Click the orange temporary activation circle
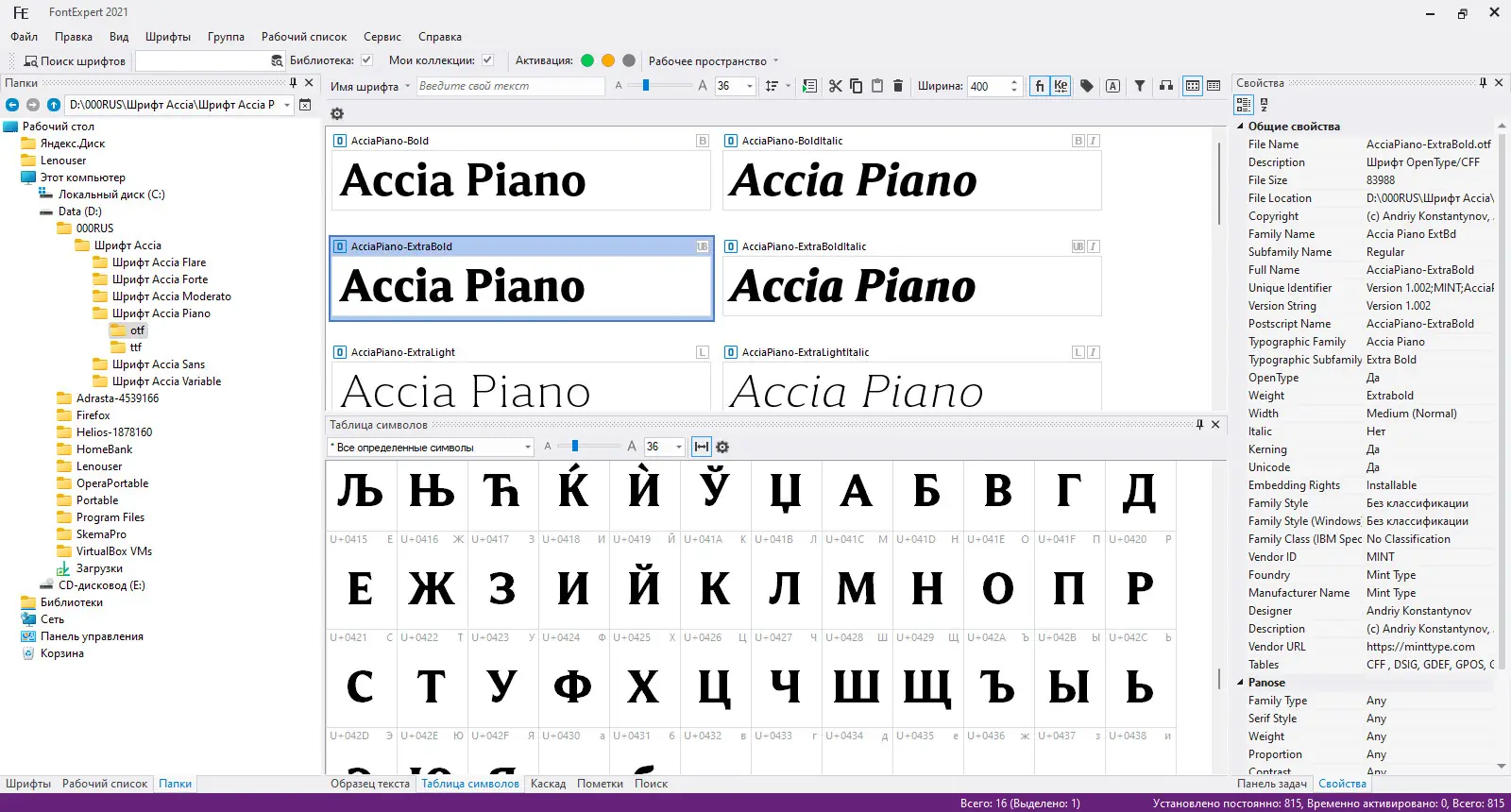The height and width of the screenshot is (812, 1511). click(x=608, y=60)
